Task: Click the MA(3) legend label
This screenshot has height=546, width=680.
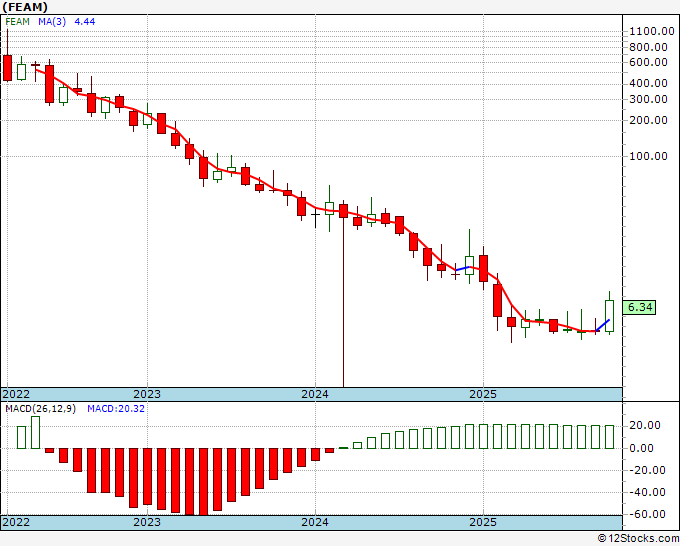Action: coord(52,22)
